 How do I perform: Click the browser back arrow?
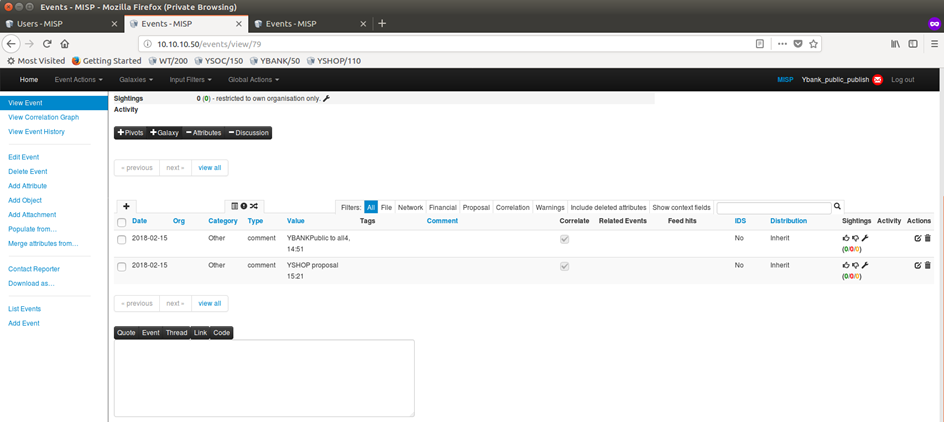pos(11,44)
